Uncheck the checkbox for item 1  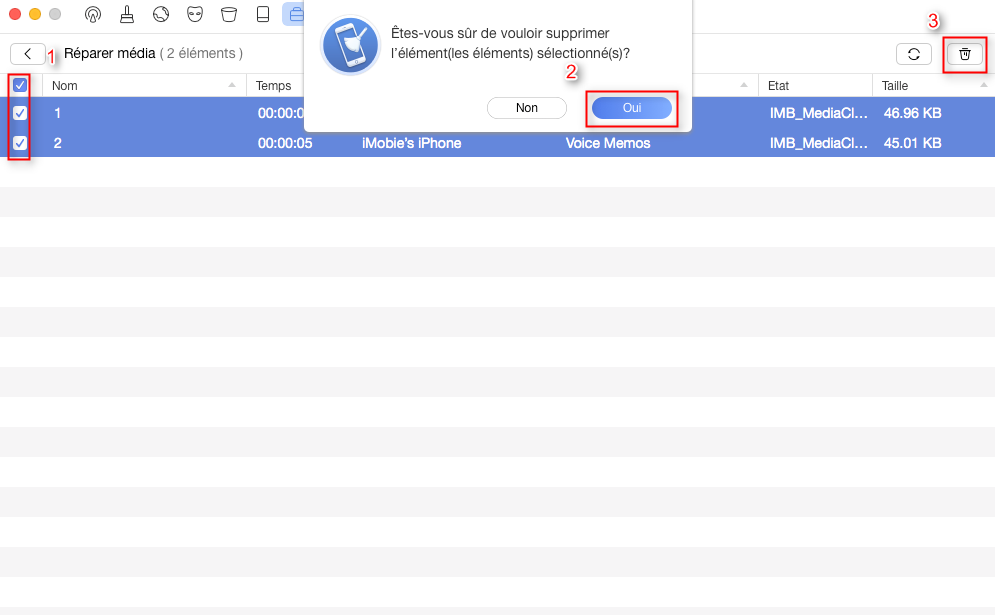tap(20, 113)
